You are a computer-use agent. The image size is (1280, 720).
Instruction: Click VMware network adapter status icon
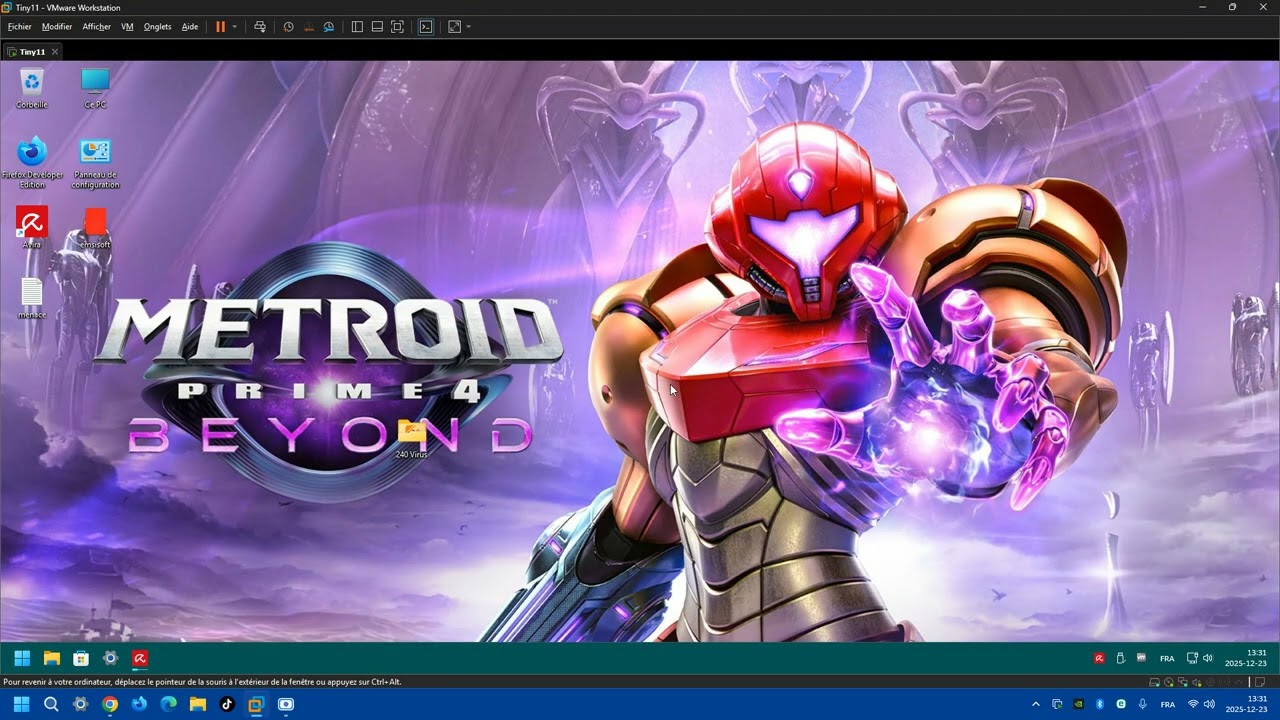[x=1183, y=682]
